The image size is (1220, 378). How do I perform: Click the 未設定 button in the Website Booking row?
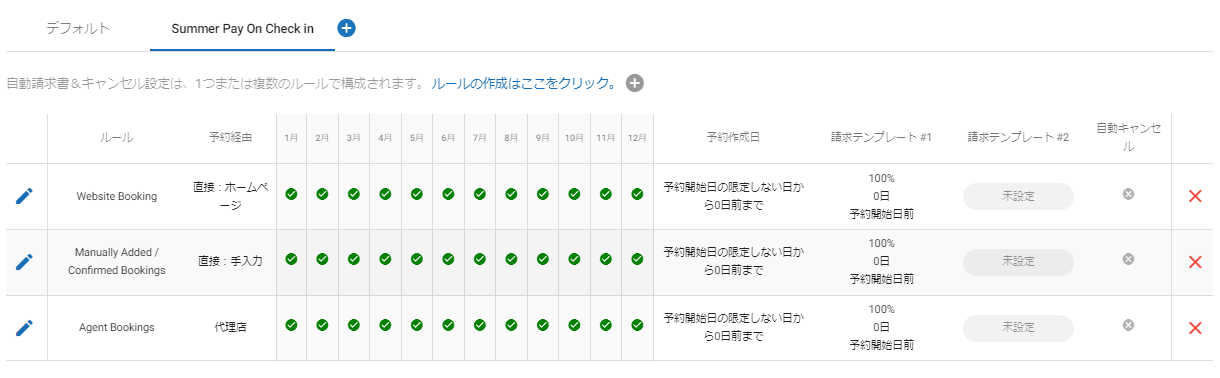tap(1018, 196)
